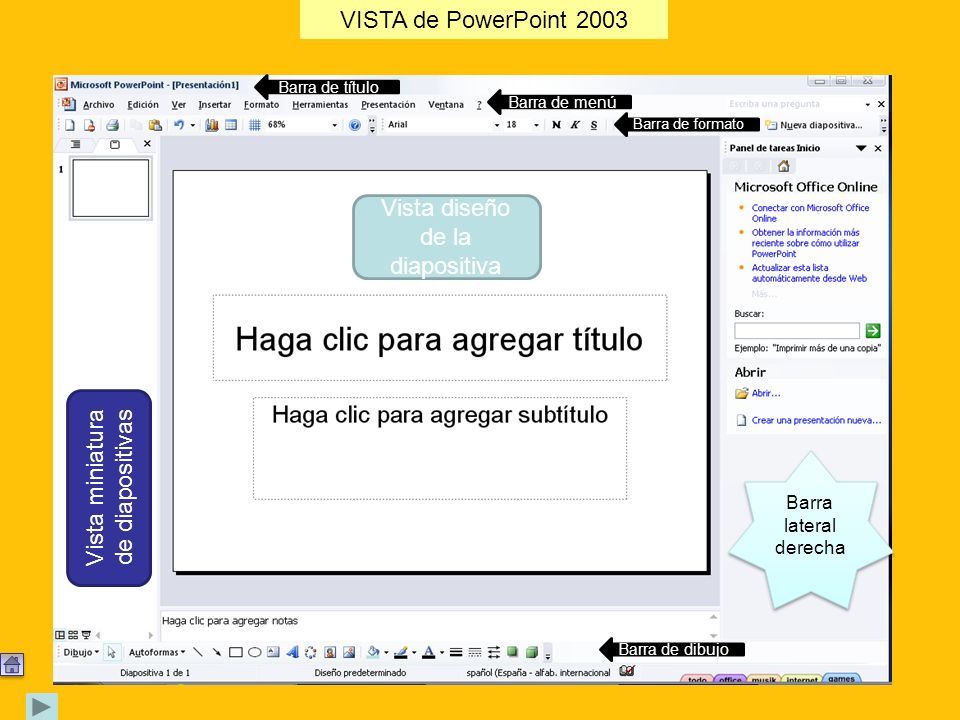The width and height of the screenshot is (960, 720).
Task: Open the Herramientas menu
Action: 320,105
